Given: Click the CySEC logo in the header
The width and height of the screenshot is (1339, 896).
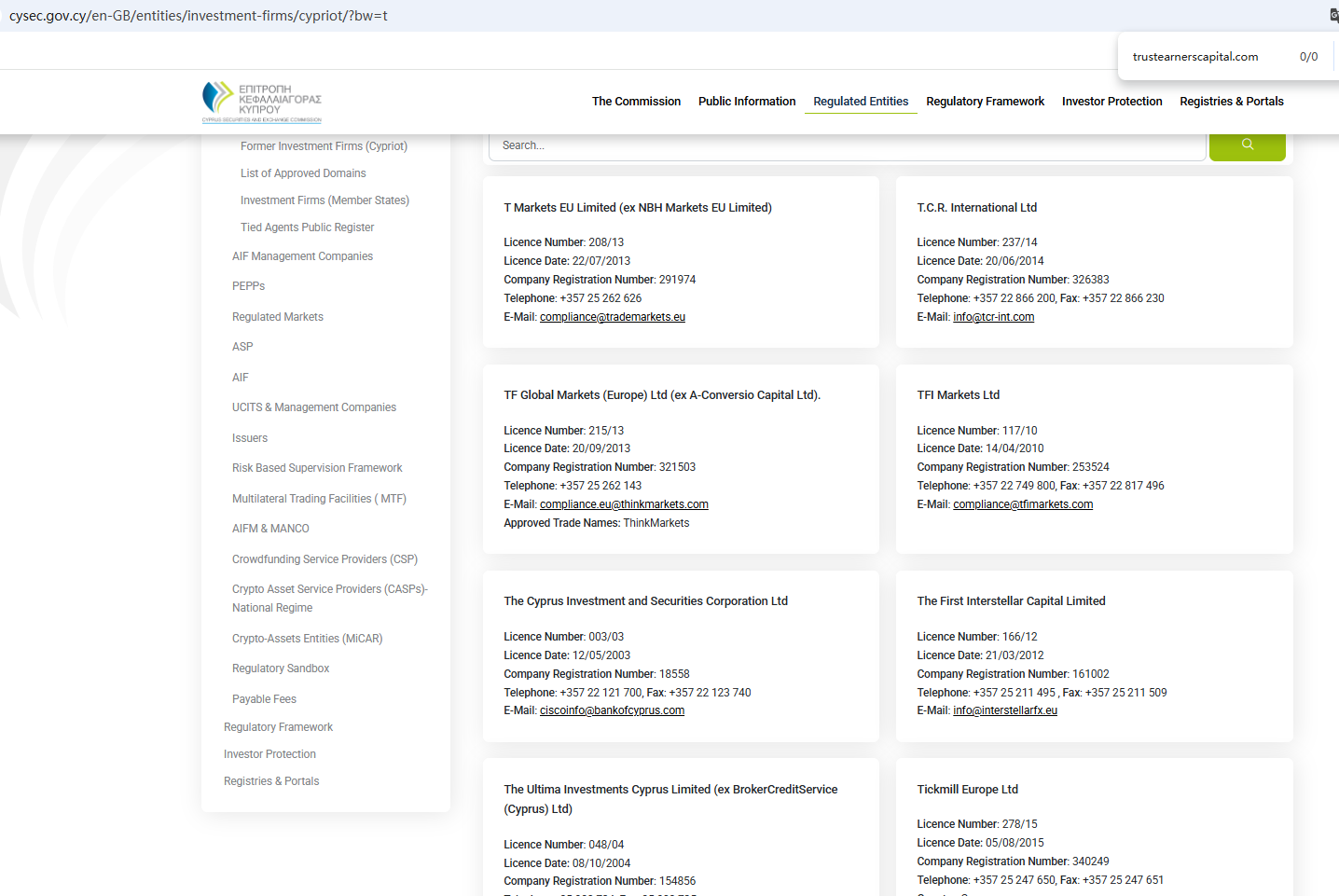Looking at the screenshot, I should point(262,102).
